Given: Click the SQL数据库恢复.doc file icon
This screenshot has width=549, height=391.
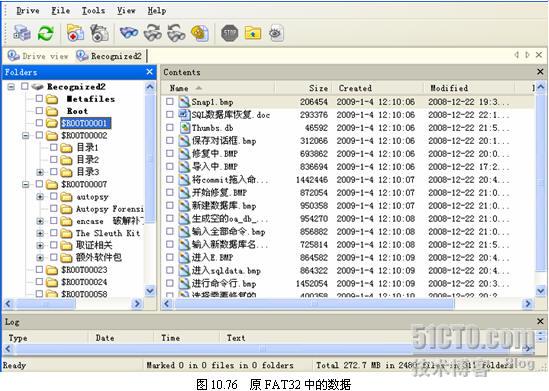Looking at the screenshot, I should click(184, 115).
